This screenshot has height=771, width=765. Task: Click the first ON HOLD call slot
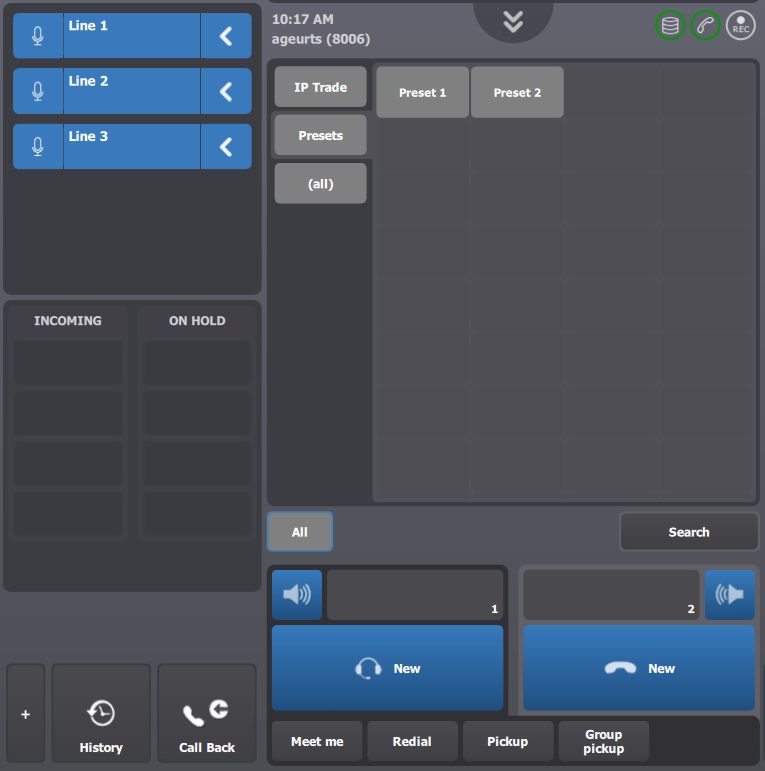click(x=197, y=362)
